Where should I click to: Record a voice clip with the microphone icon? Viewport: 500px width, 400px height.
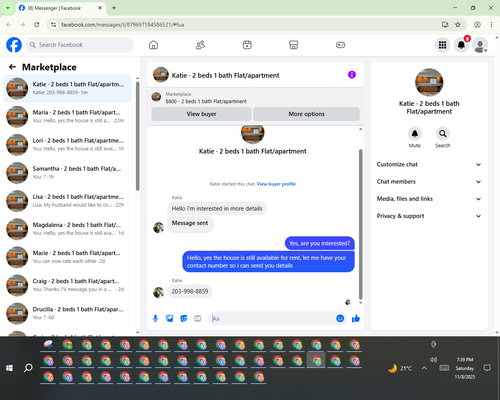[x=155, y=319]
